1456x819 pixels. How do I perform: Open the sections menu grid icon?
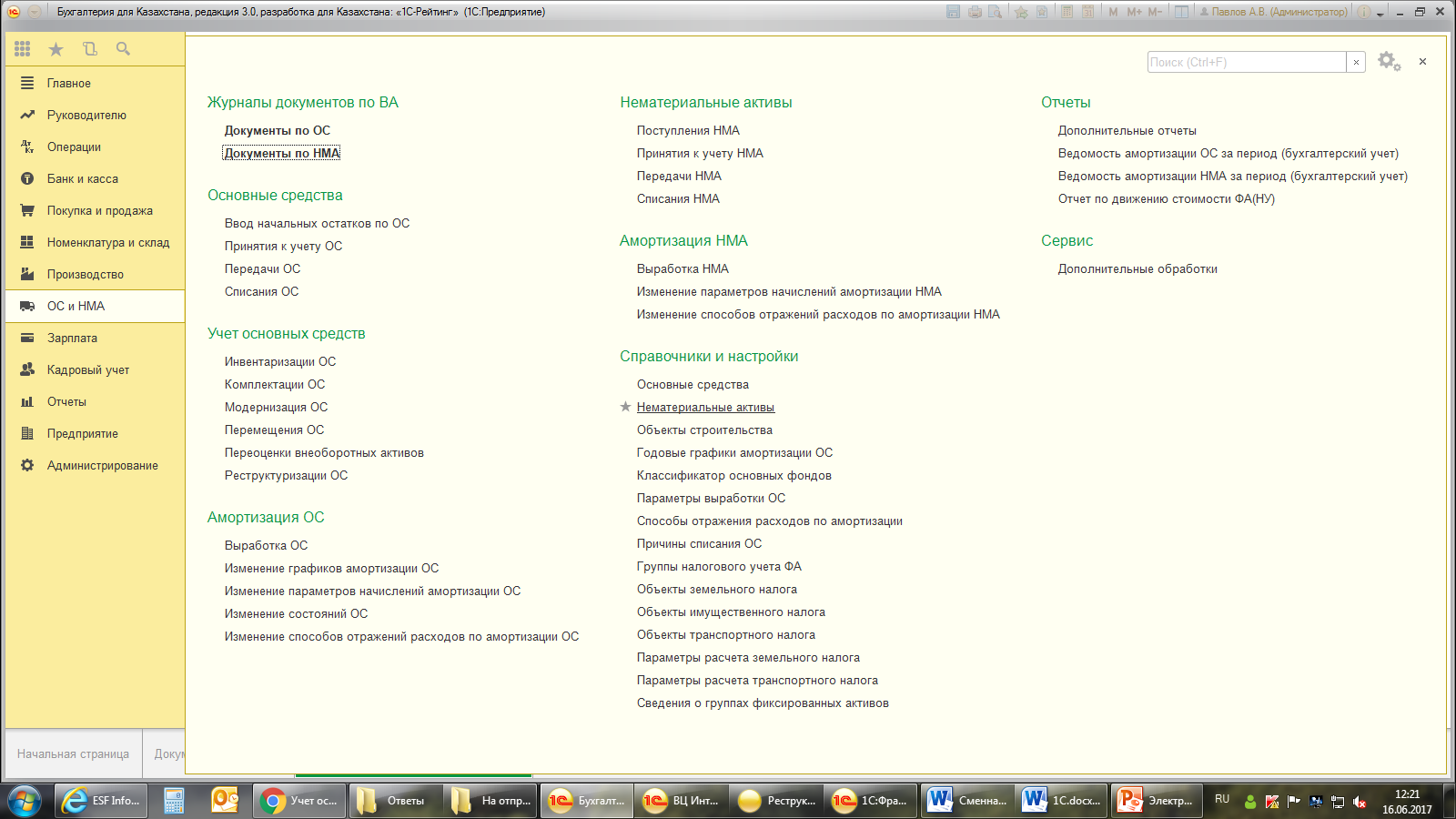coord(23,49)
